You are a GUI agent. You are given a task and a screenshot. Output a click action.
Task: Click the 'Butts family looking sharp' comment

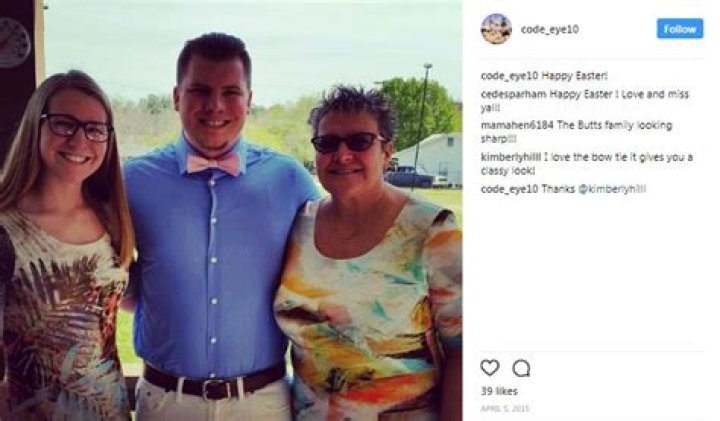pyautogui.click(x=576, y=131)
